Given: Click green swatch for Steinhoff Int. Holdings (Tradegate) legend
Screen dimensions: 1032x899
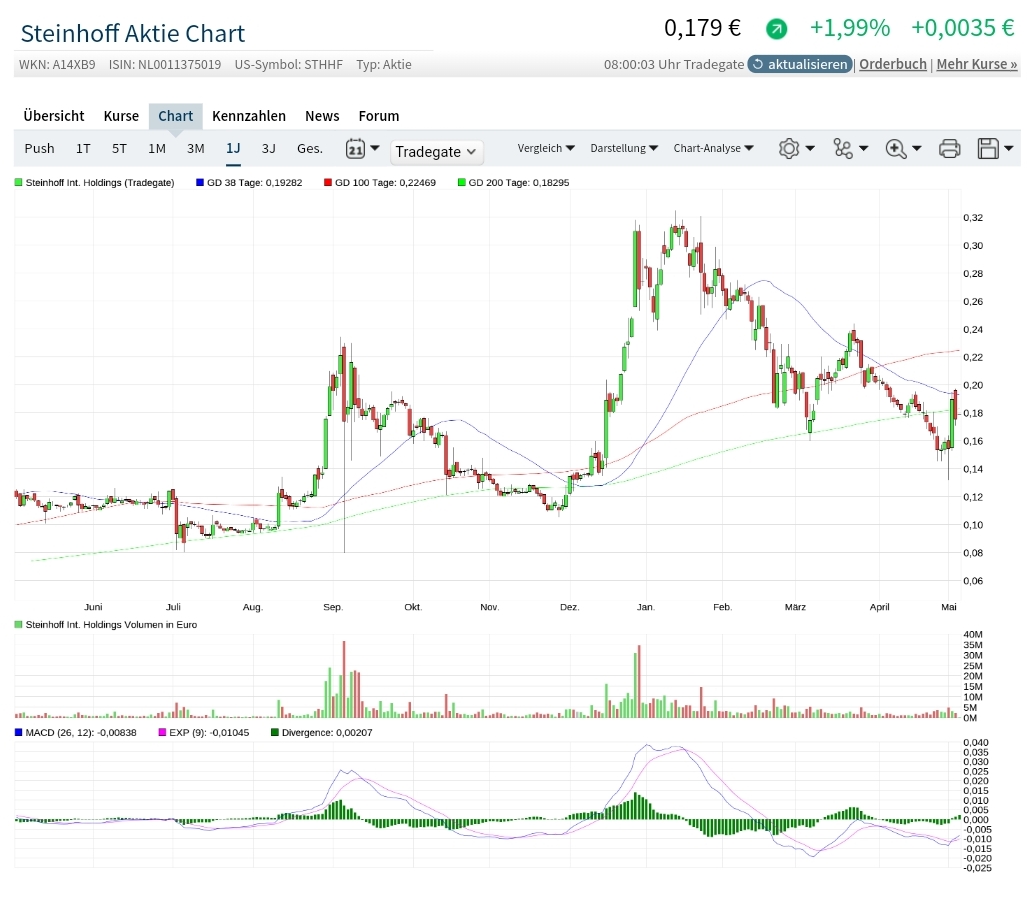Looking at the screenshot, I should [x=18, y=182].
